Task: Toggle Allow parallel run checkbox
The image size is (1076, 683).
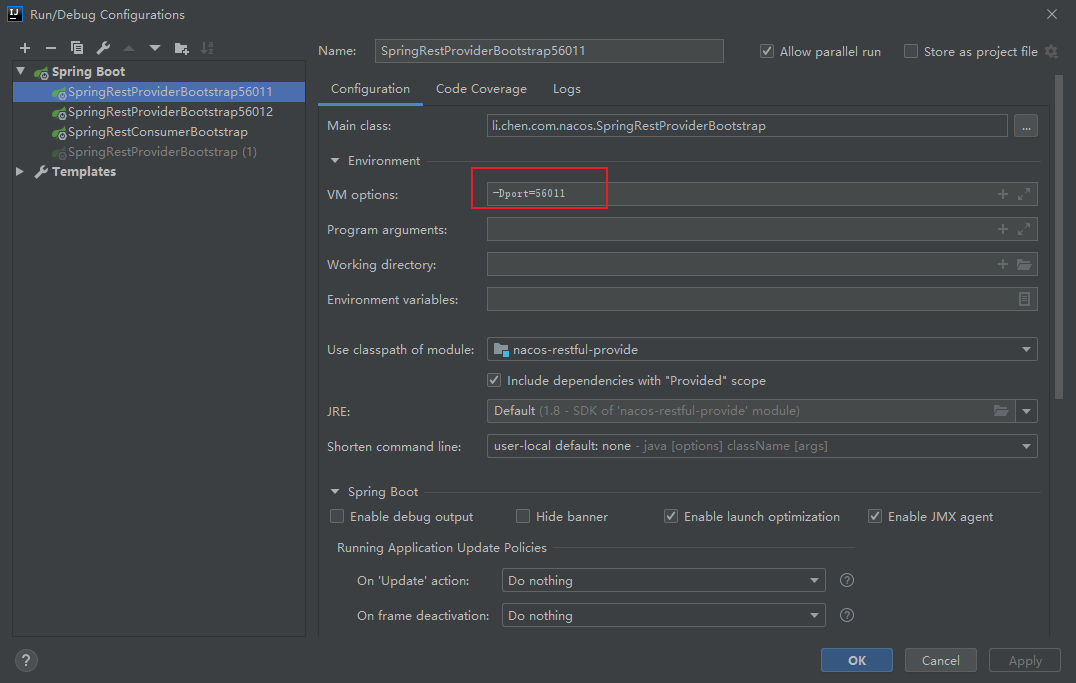Action: pos(767,51)
